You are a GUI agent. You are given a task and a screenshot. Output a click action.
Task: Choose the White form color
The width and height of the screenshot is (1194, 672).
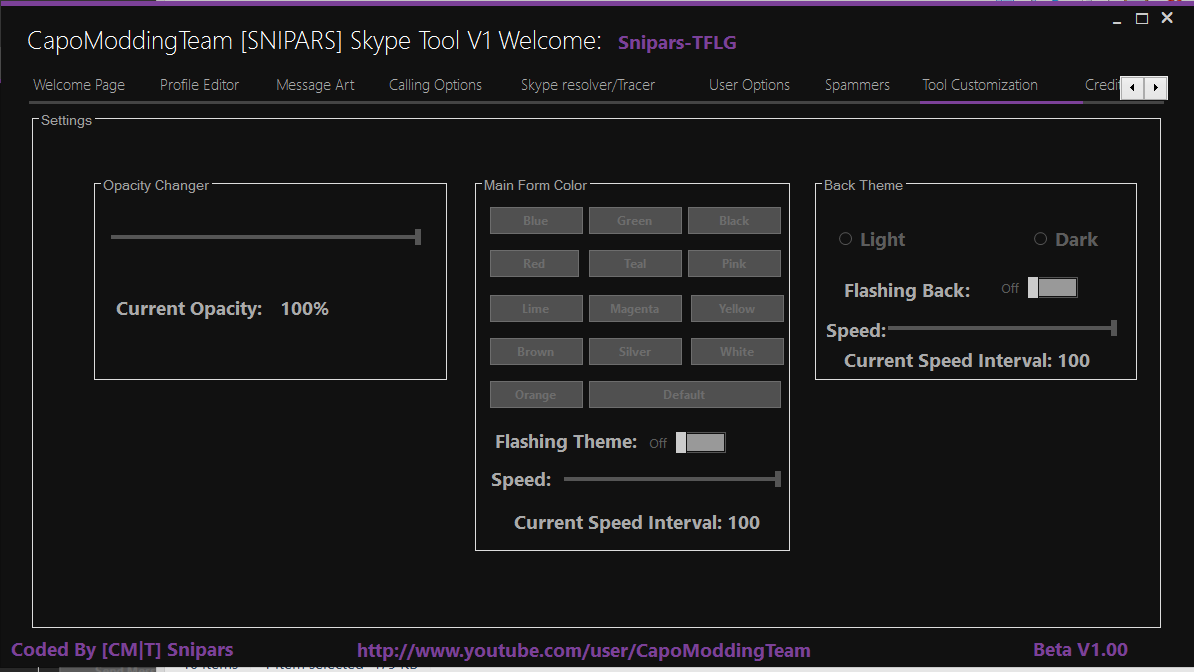(x=737, y=352)
